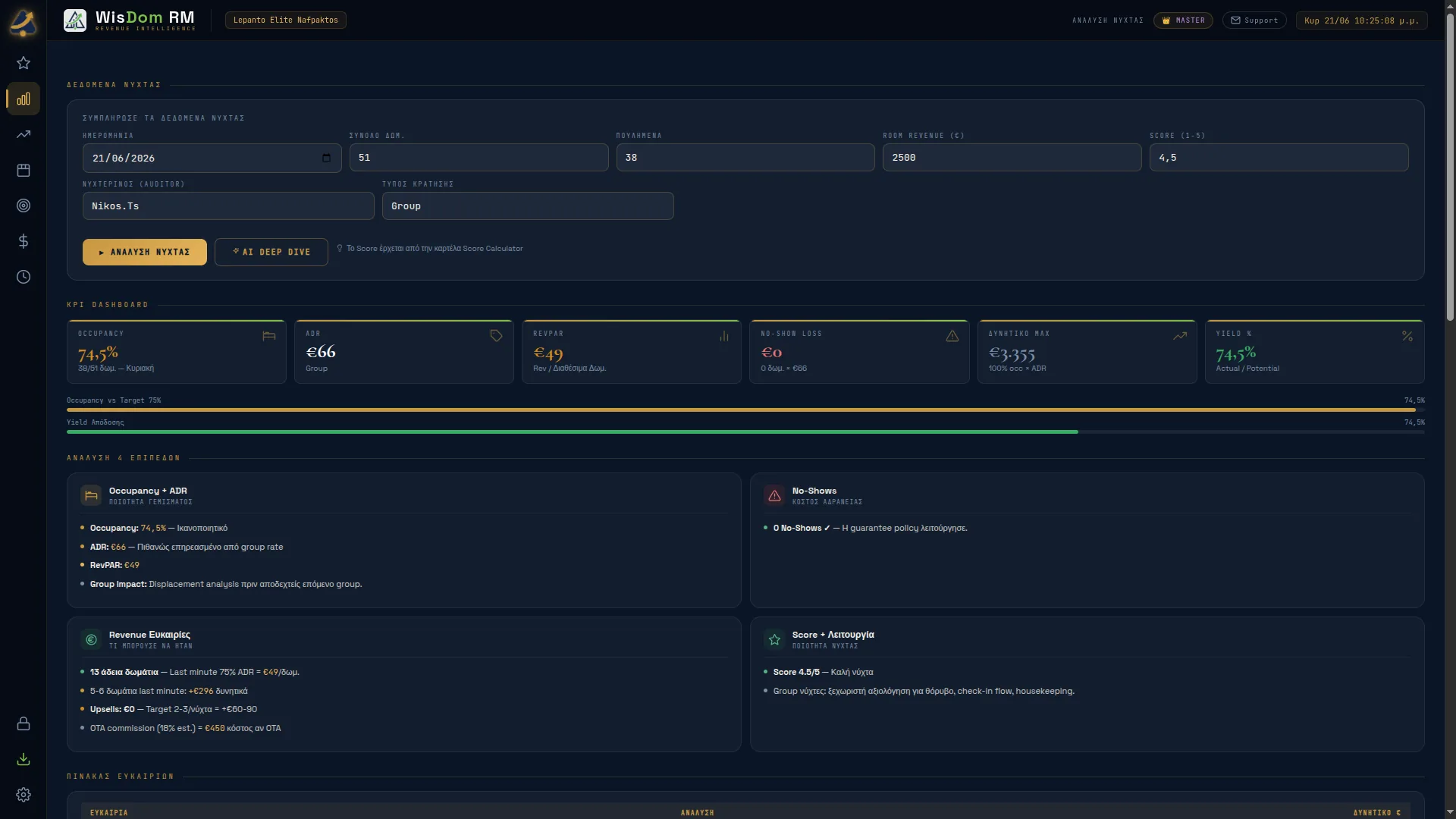Click the moon logo at top left

(23, 21)
